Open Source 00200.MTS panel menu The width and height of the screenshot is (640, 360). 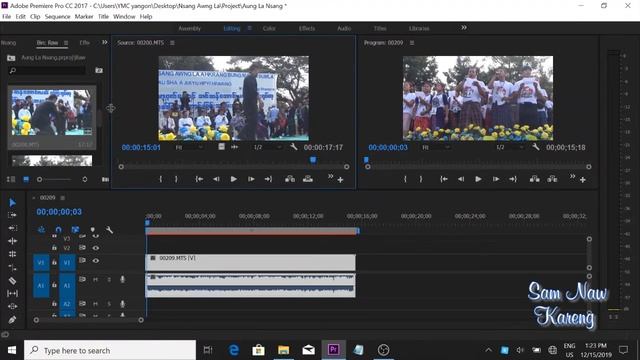172,43
